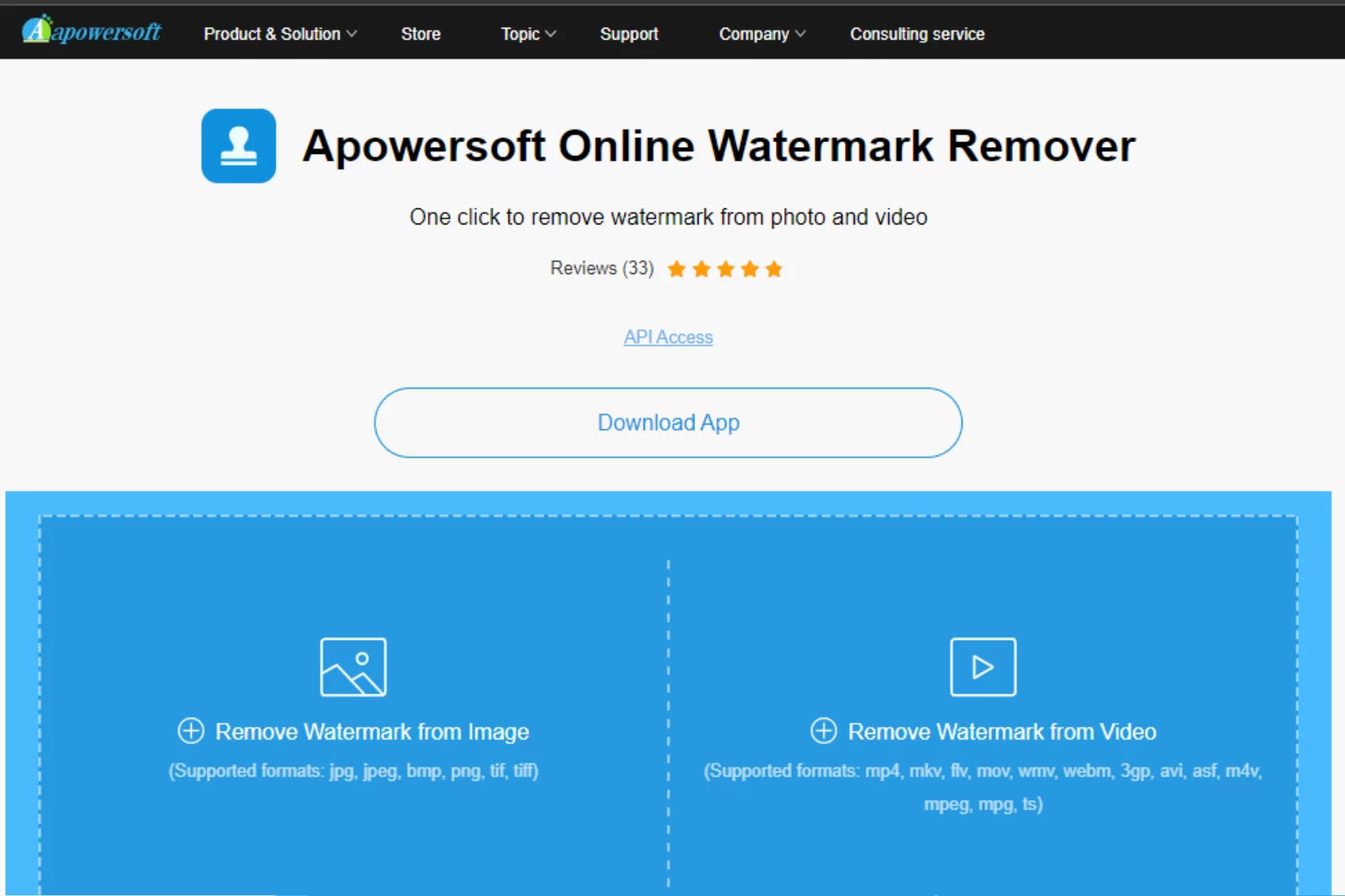Click Remove Watermark from Video
This screenshot has width=1345, height=896.
[x=1002, y=731]
